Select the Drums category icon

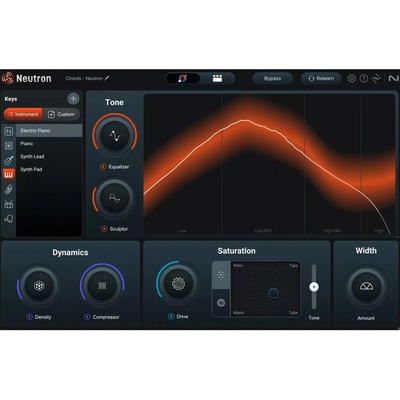(9, 204)
